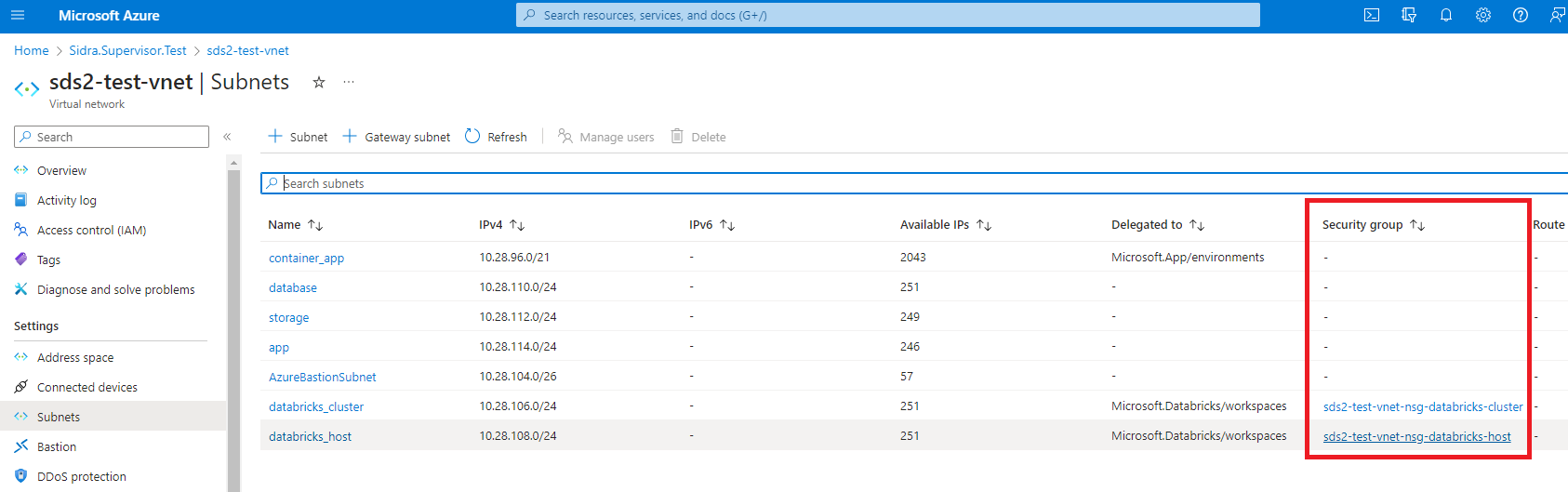Refresh the subnets list
1568x492 pixels.
[496, 137]
